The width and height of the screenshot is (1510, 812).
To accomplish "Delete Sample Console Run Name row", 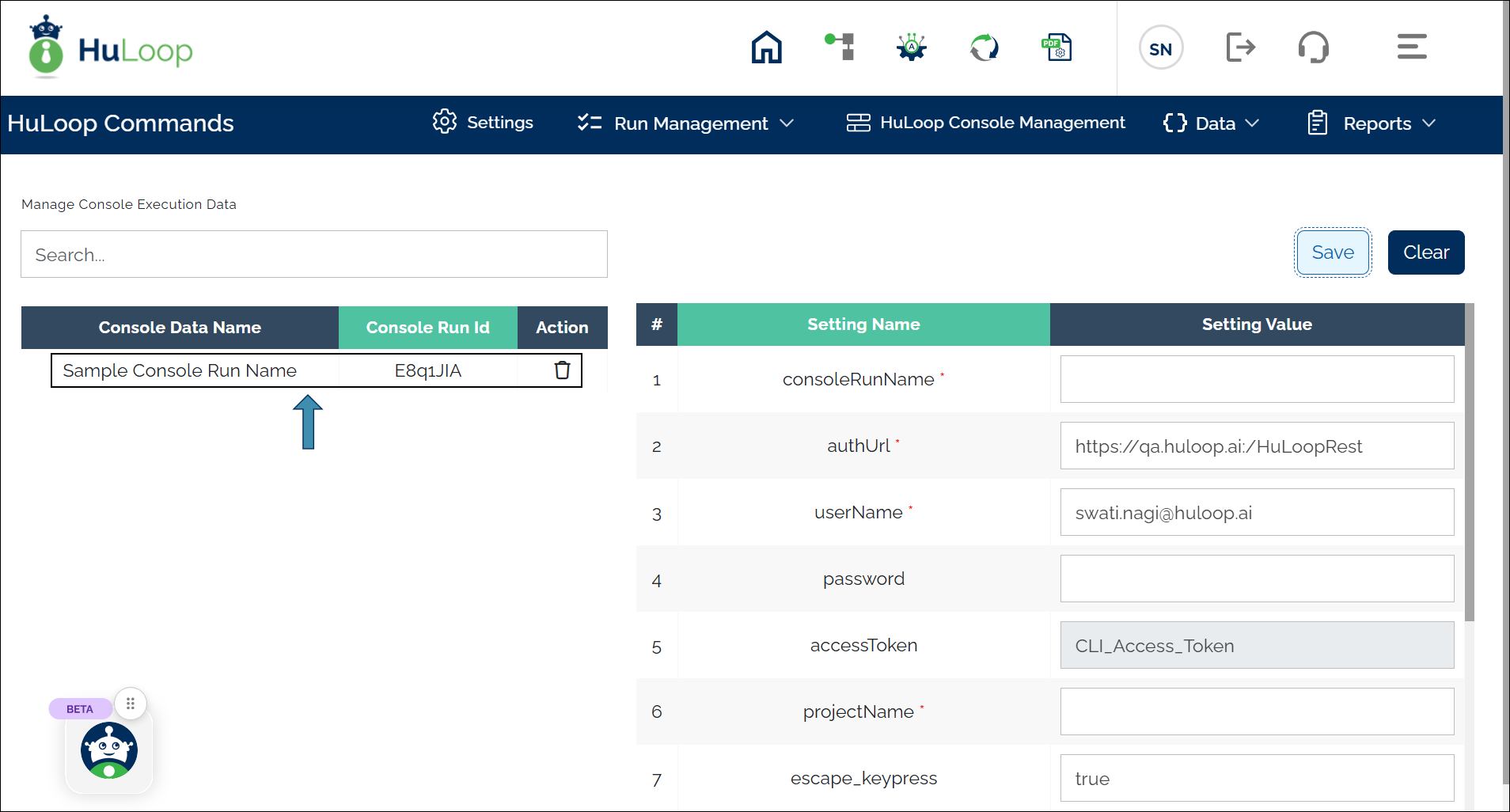I will [562, 370].
